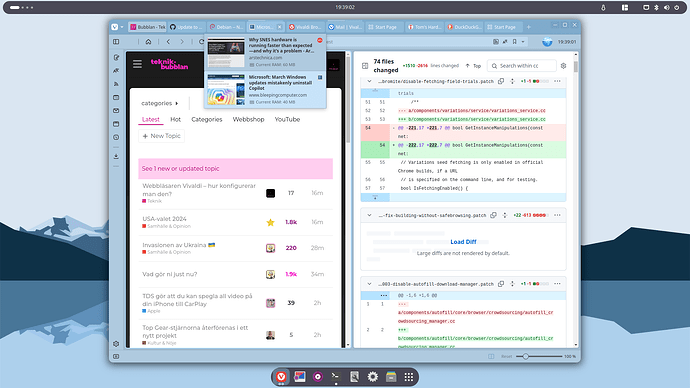Open the Calendar panel in sidebar
690x388 pixels.
pos(116,124)
